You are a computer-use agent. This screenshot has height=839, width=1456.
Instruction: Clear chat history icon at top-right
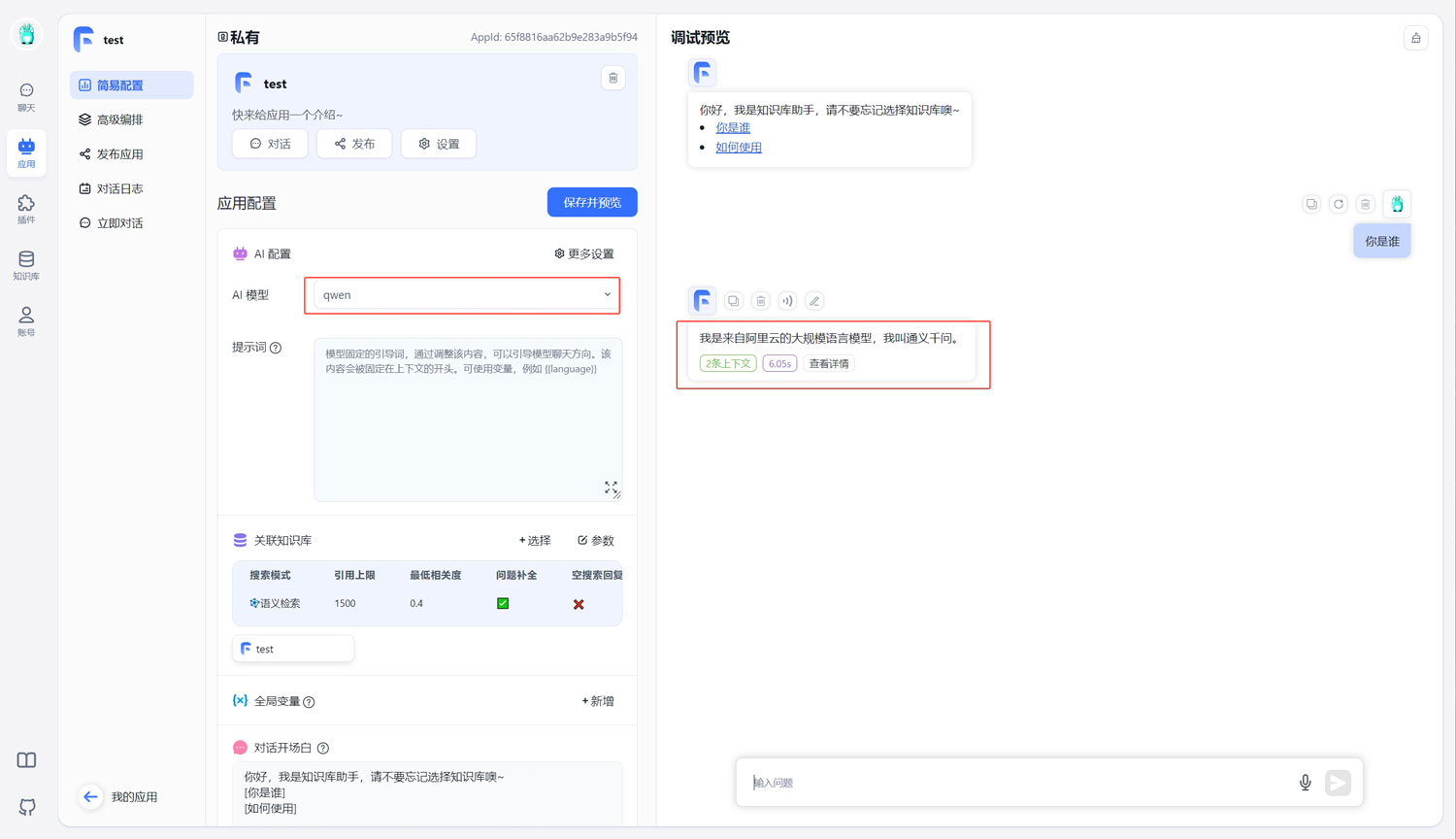tap(1416, 38)
